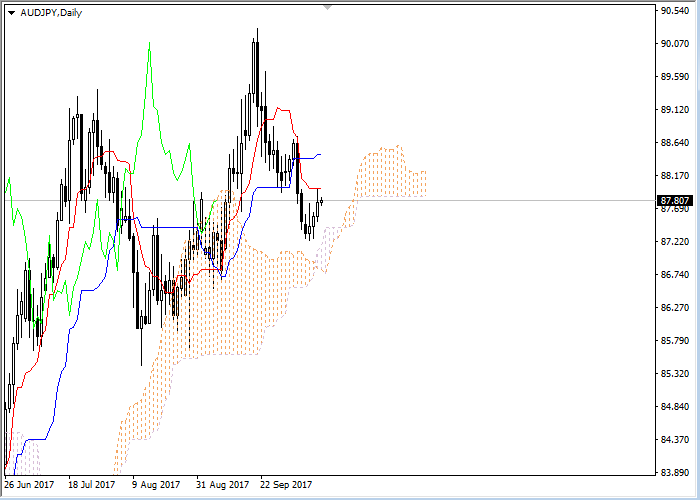Viewport: 700px width, 500px height.
Task: Click the 9 Aug 2017 date label
Action: coord(156,485)
